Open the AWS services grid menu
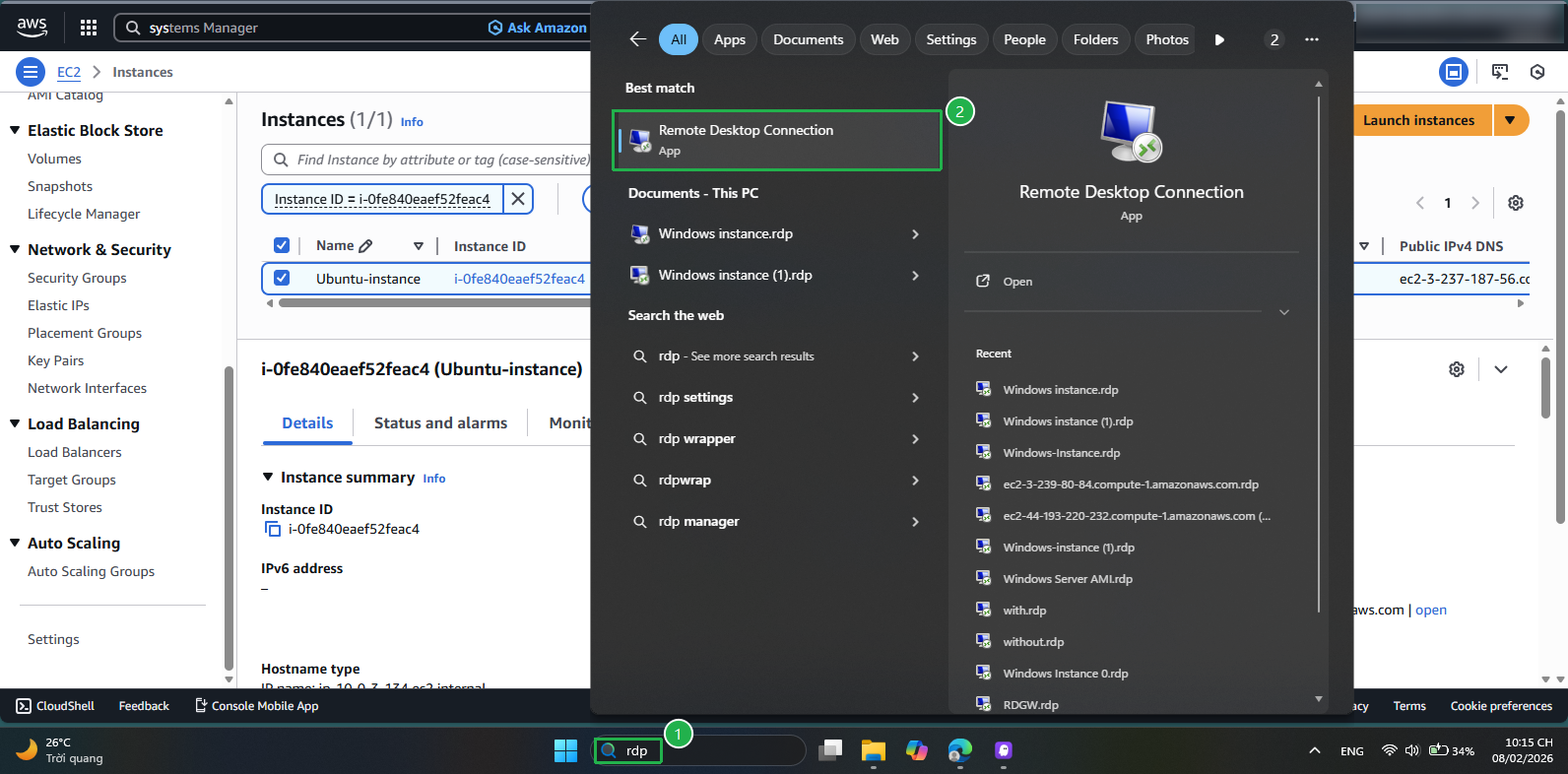The image size is (1568, 774). 89,28
